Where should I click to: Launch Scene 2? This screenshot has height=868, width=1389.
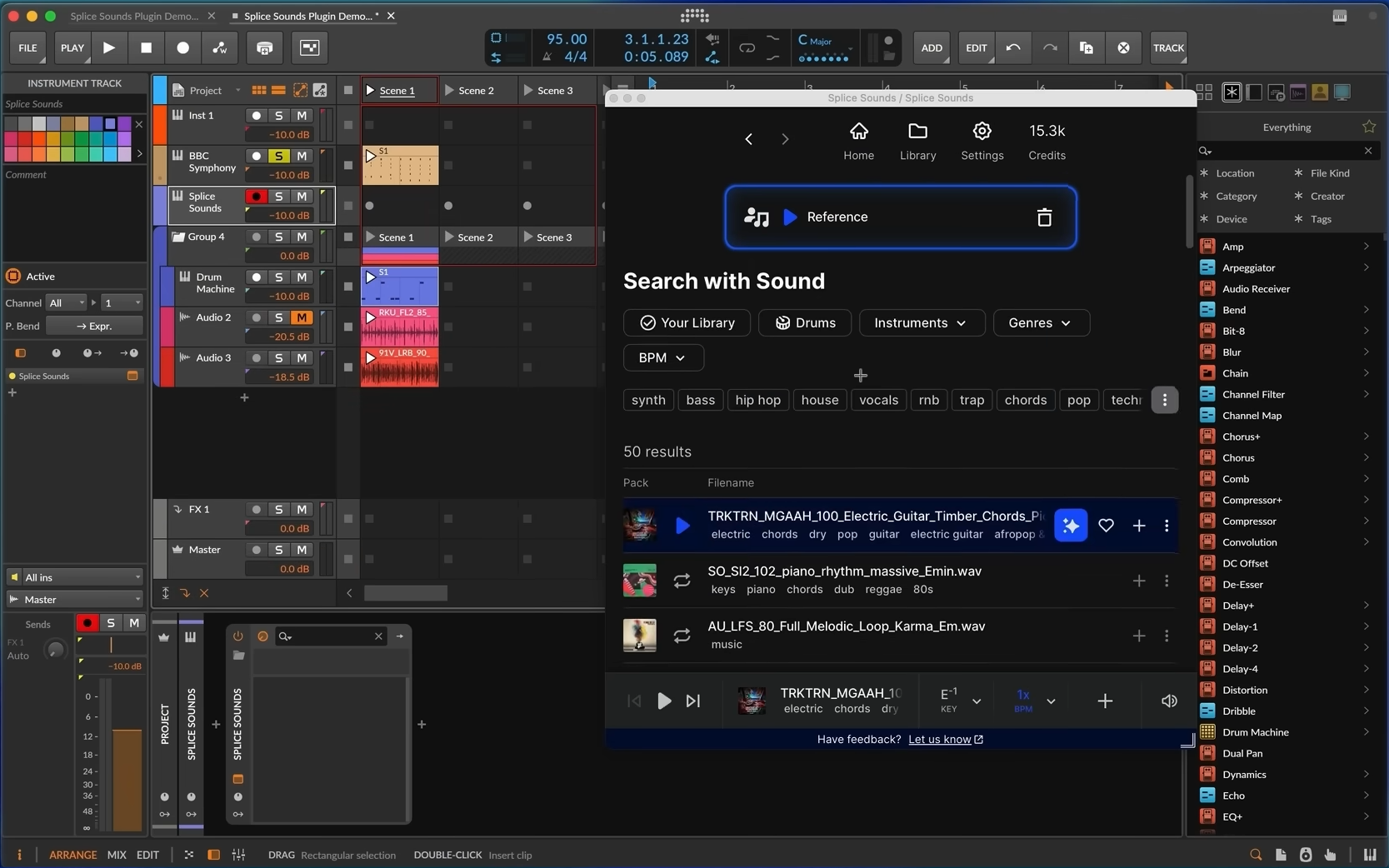point(477,91)
